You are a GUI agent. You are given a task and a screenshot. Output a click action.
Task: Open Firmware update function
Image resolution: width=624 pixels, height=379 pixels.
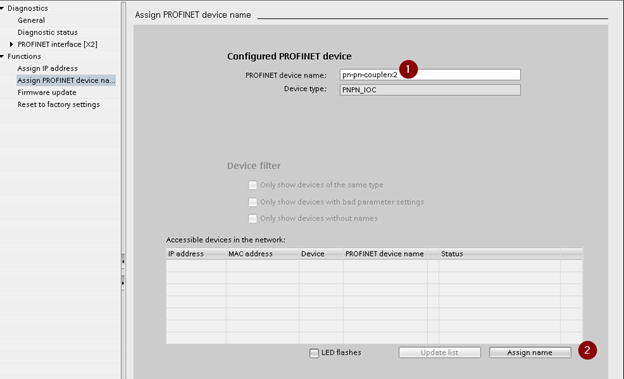pos(47,92)
